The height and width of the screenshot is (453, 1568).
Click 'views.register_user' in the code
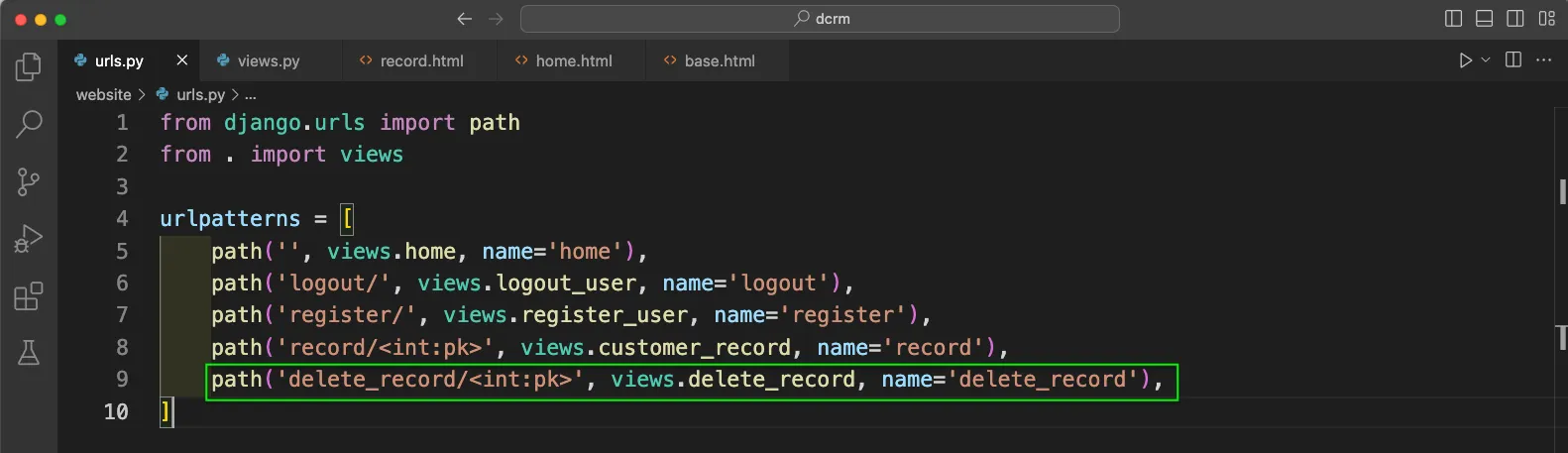point(565,315)
